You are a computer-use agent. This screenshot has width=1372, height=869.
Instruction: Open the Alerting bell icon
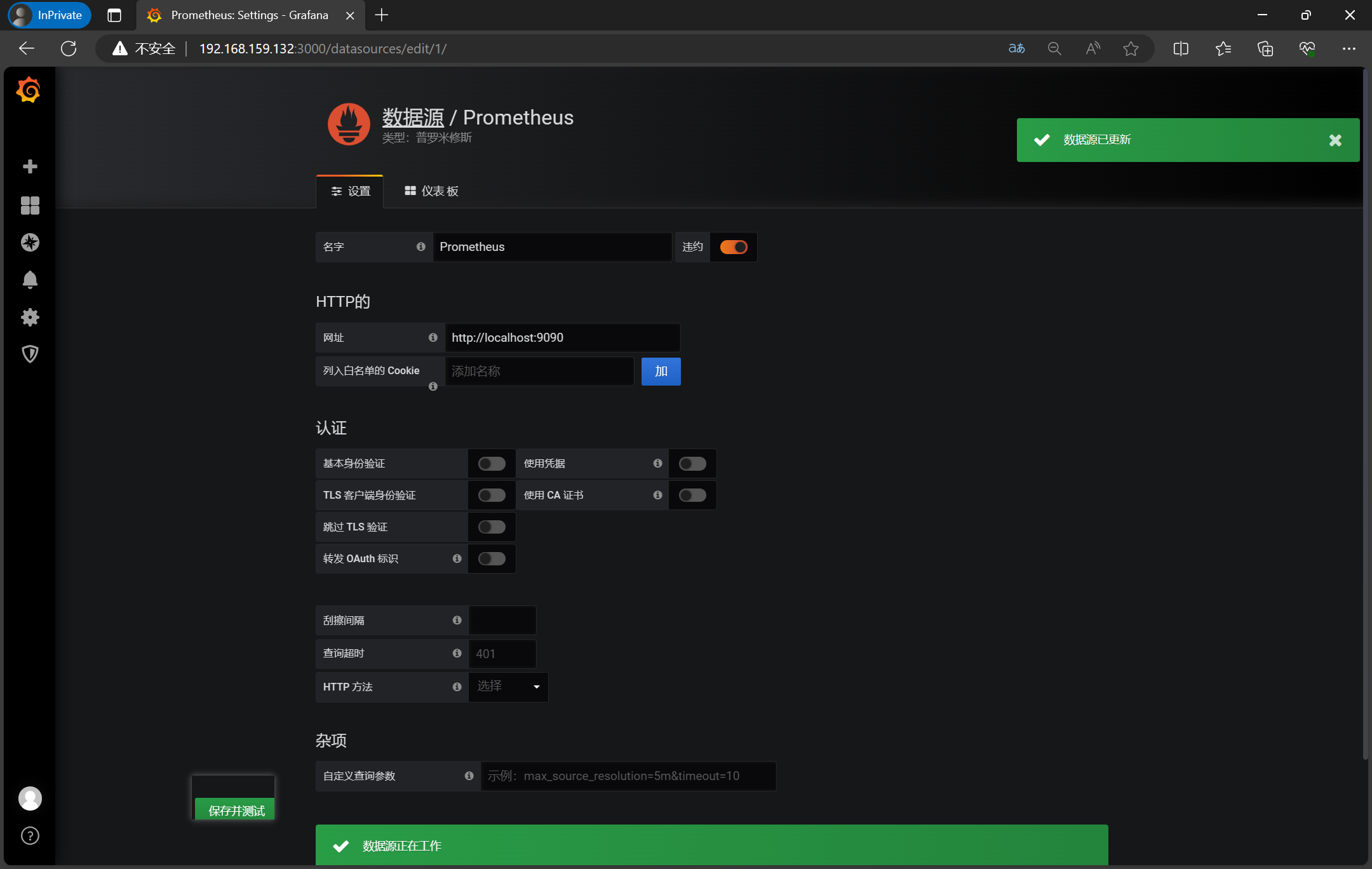tap(30, 280)
